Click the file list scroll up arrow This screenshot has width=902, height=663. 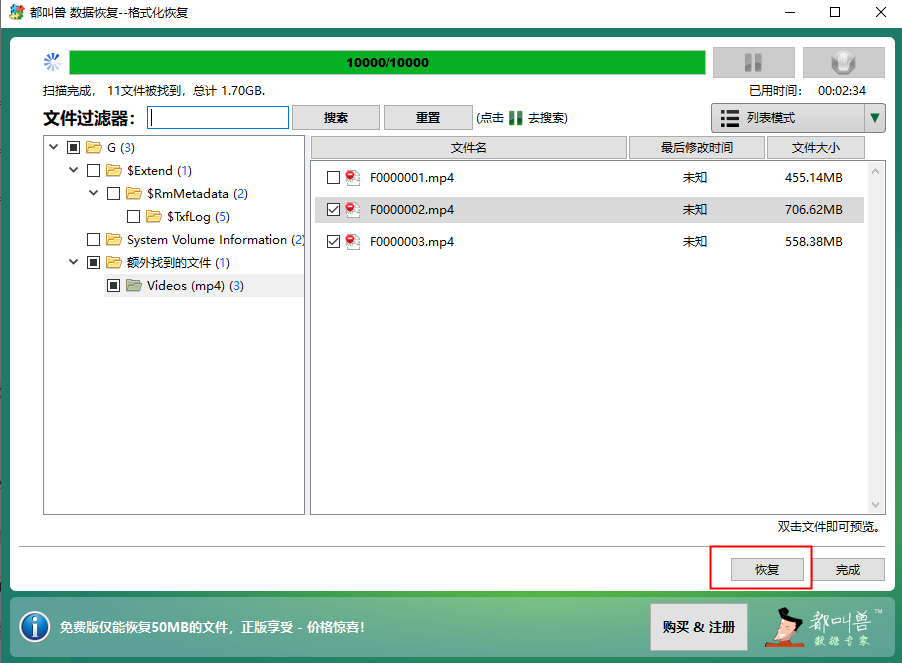pyautogui.click(x=875, y=171)
